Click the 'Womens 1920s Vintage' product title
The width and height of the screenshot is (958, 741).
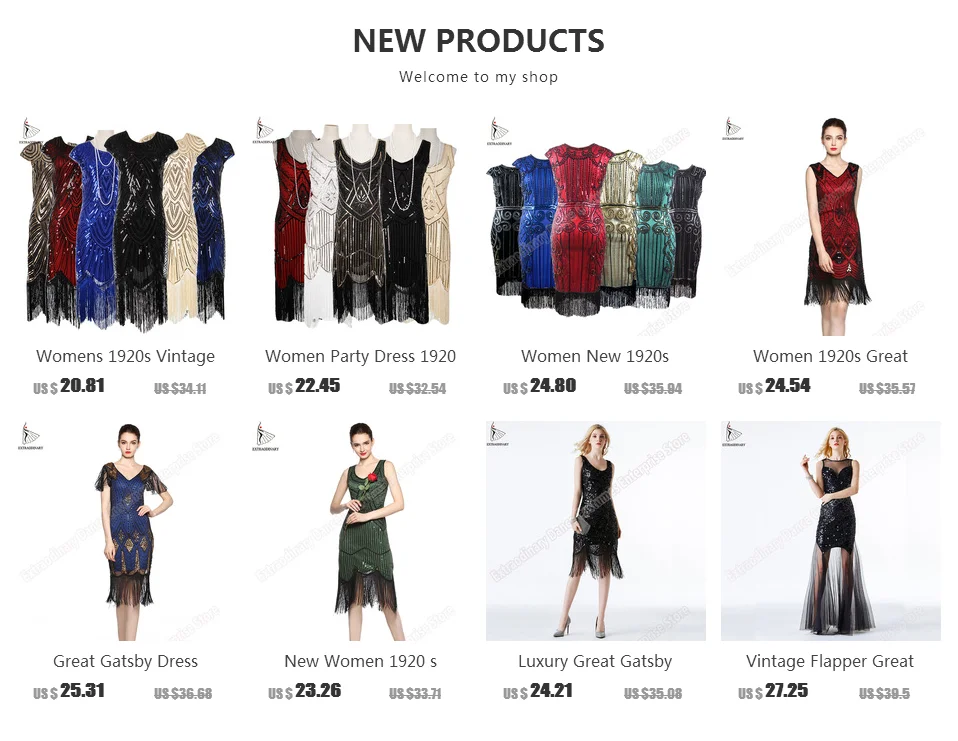tap(125, 356)
